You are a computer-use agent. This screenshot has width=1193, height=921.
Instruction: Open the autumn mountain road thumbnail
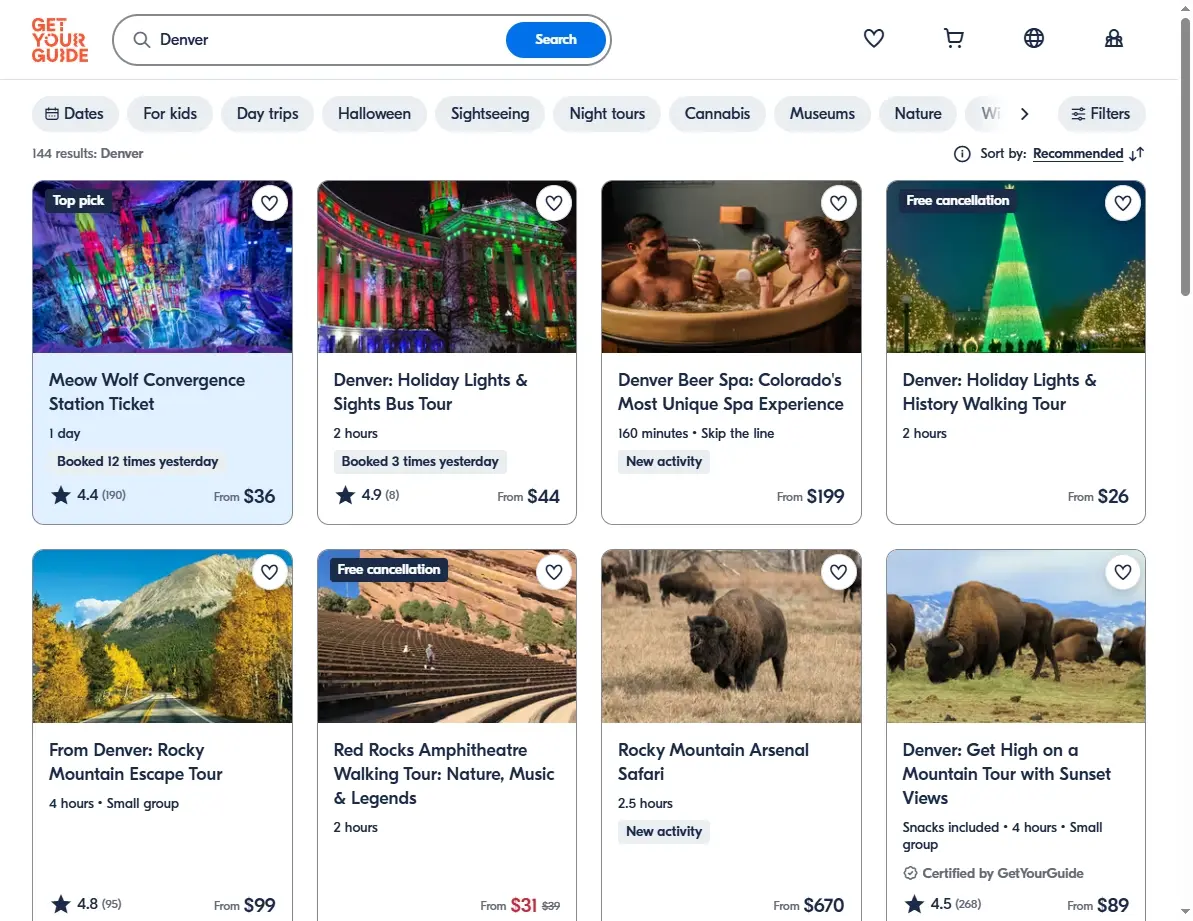coord(162,637)
